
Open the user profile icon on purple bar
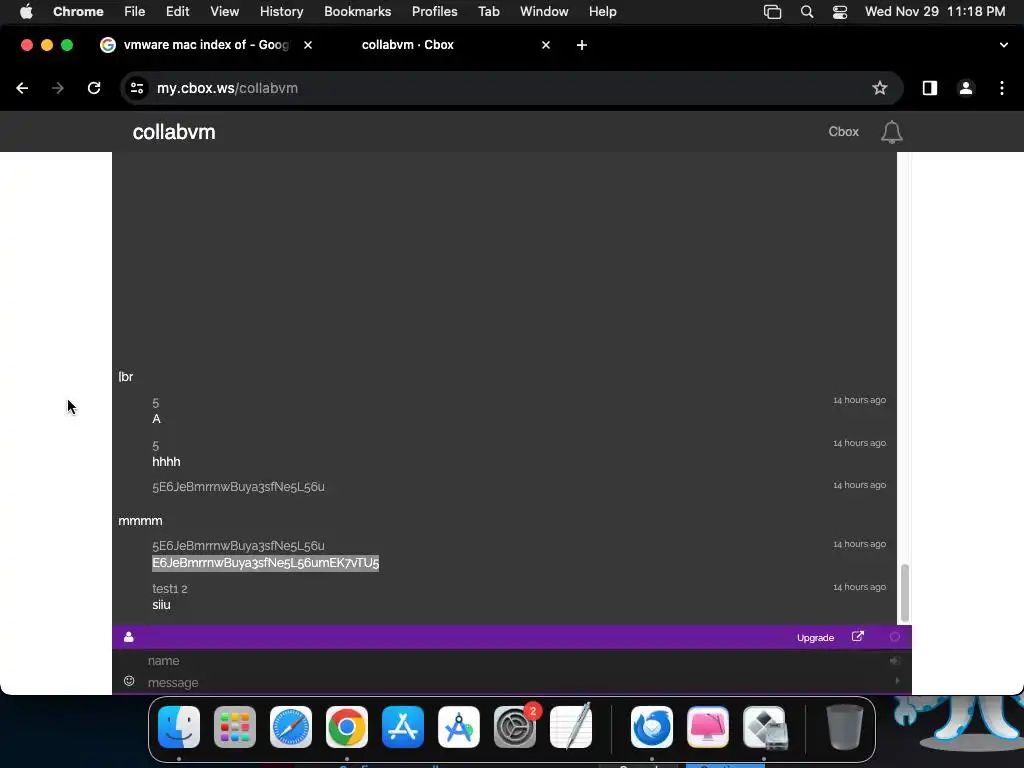point(129,637)
